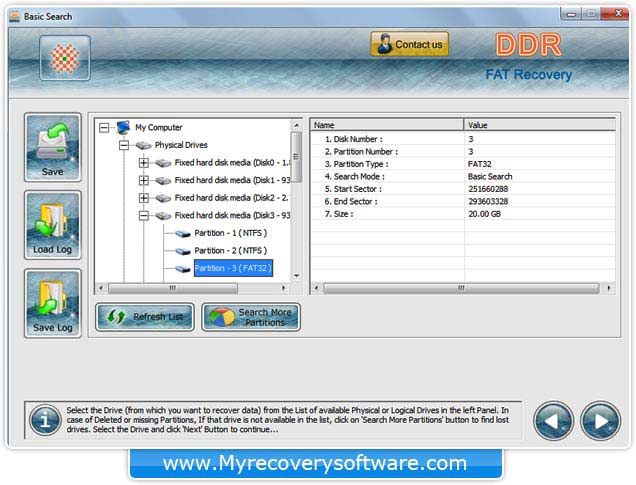
Task: Open the Load Log button
Action: (53, 225)
